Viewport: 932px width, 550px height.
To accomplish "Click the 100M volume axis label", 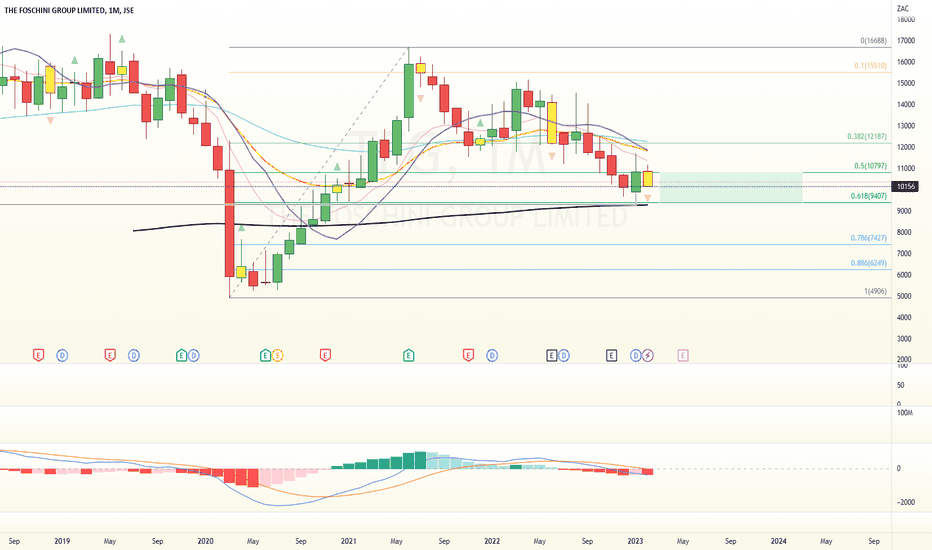I will pyautogui.click(x=904, y=413).
